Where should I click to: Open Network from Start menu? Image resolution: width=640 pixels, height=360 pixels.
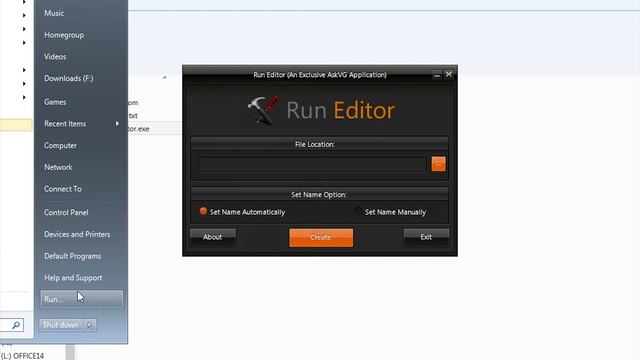pos(58,167)
